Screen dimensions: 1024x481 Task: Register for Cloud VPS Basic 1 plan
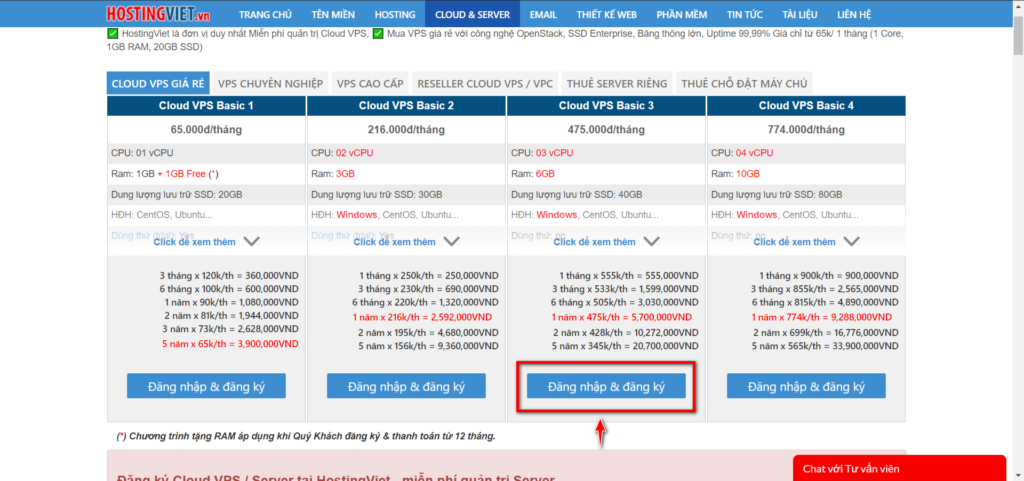pyautogui.click(x=206, y=386)
